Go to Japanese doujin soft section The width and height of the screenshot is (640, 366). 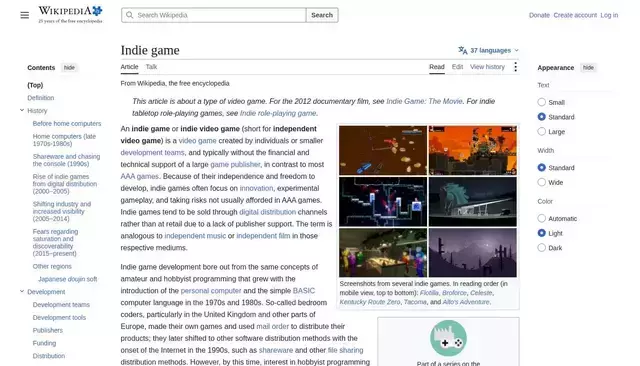[x=68, y=279]
